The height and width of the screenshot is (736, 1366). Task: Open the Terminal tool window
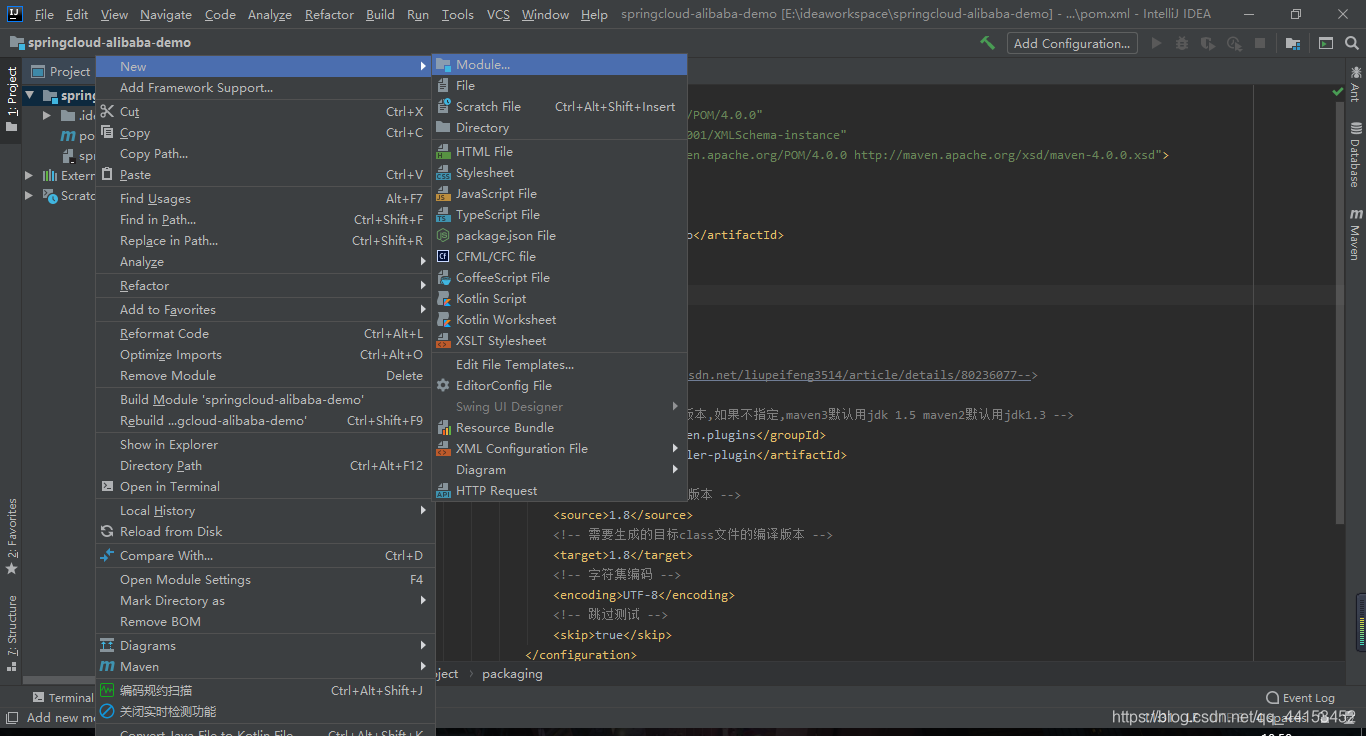click(62, 697)
